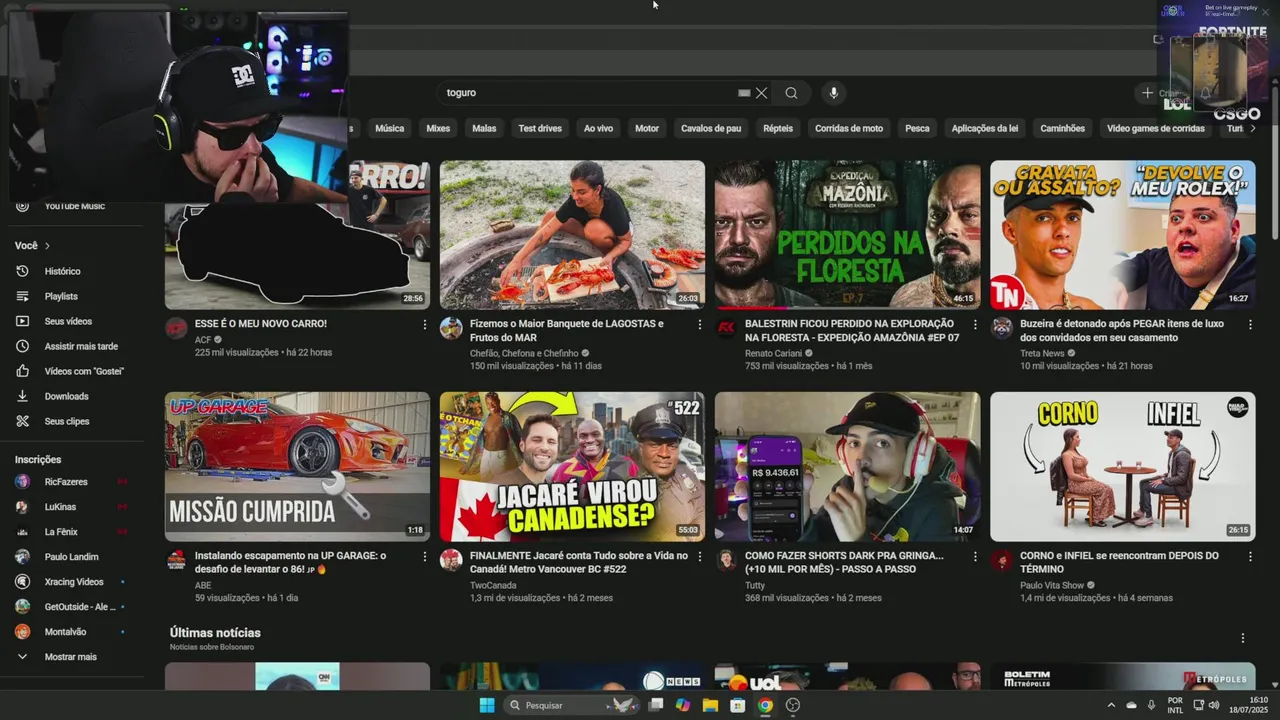Screen dimensions: 1280x720
Task: Open Devolve o meu Rolex thumbnail
Action: point(1122,235)
